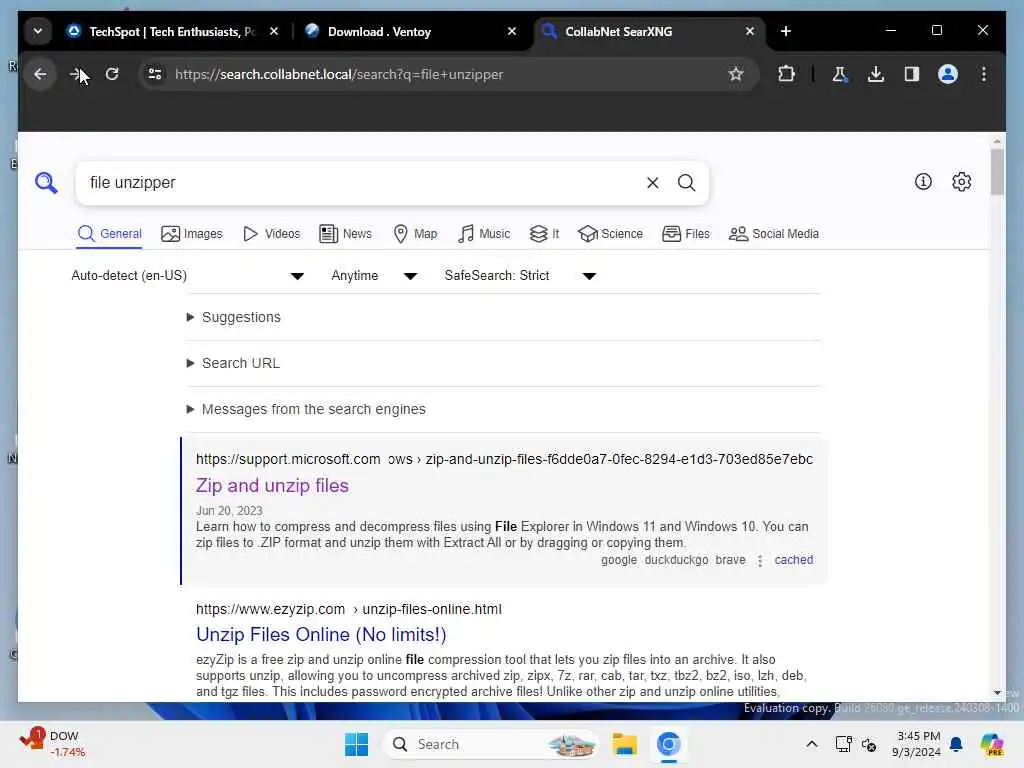Select the Science search category
Viewport: 1024px width, 768px height.
click(611, 234)
